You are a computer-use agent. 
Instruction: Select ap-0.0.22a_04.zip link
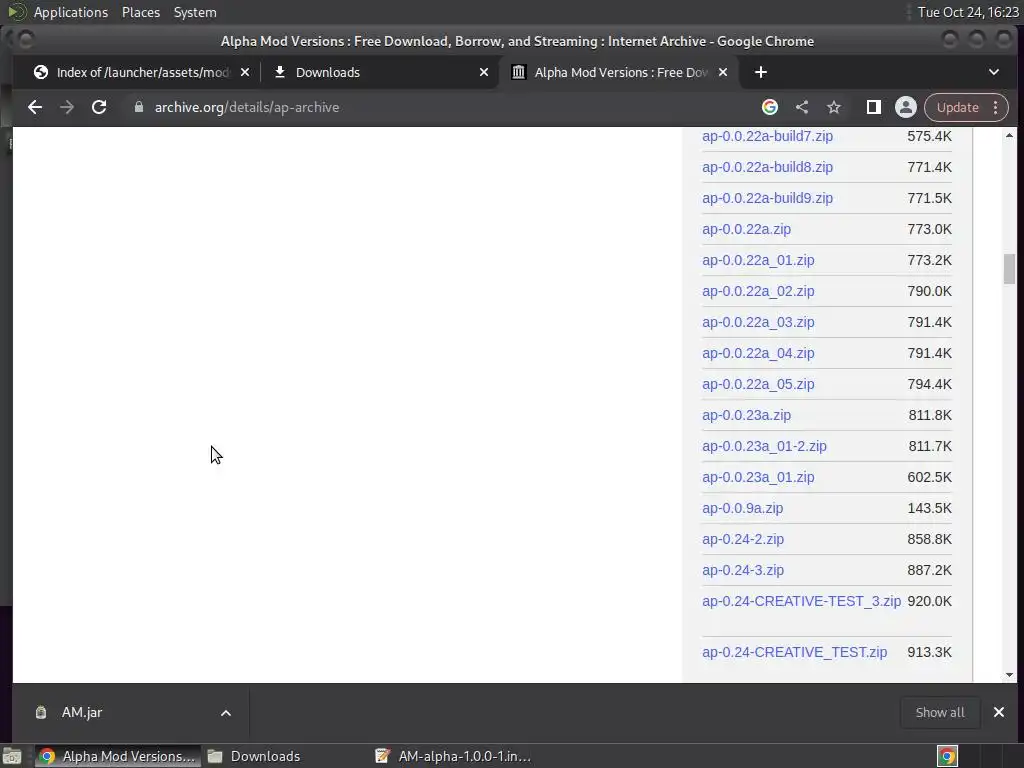click(758, 353)
